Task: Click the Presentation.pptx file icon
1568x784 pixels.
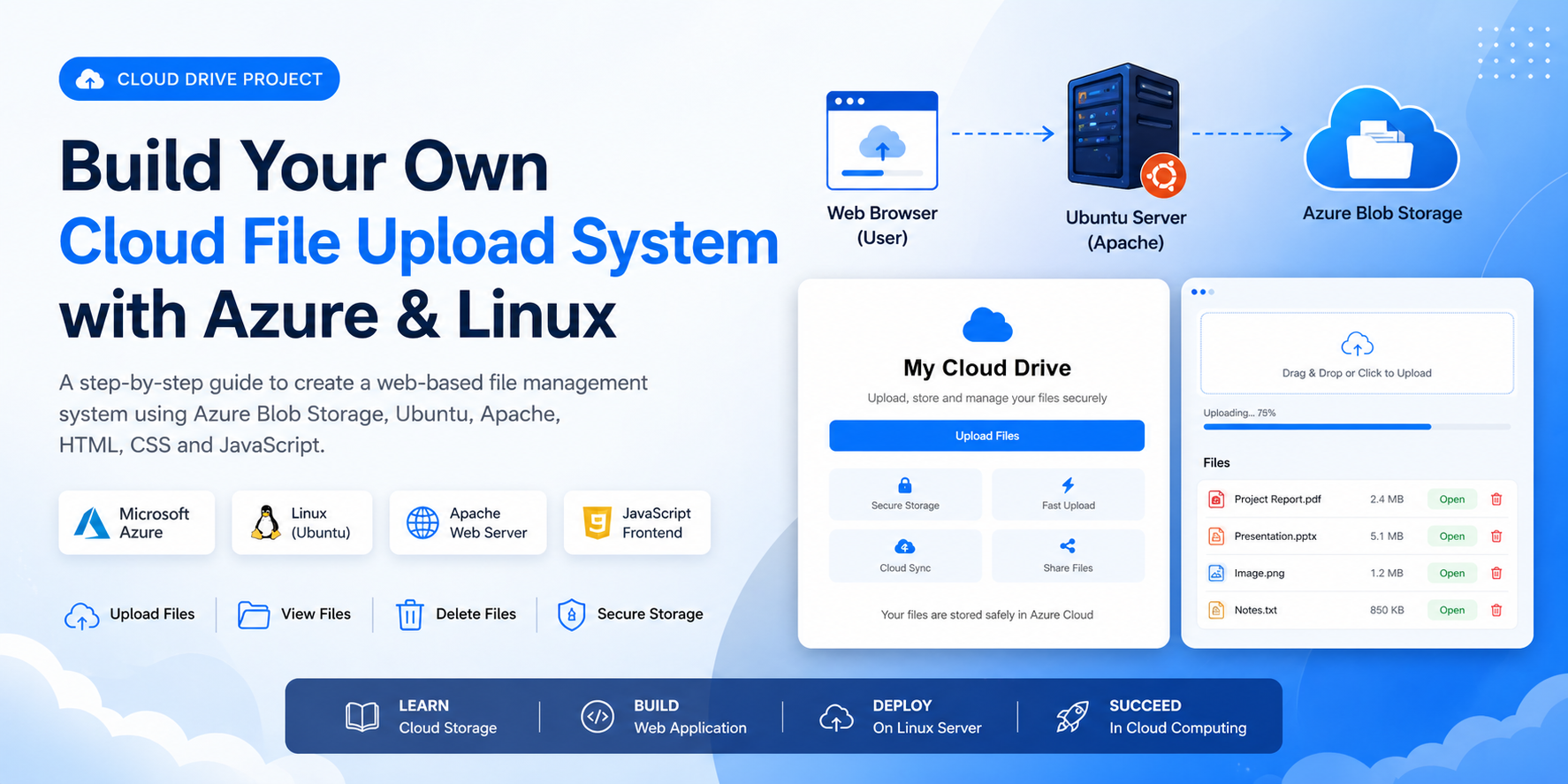Action: (x=1216, y=537)
